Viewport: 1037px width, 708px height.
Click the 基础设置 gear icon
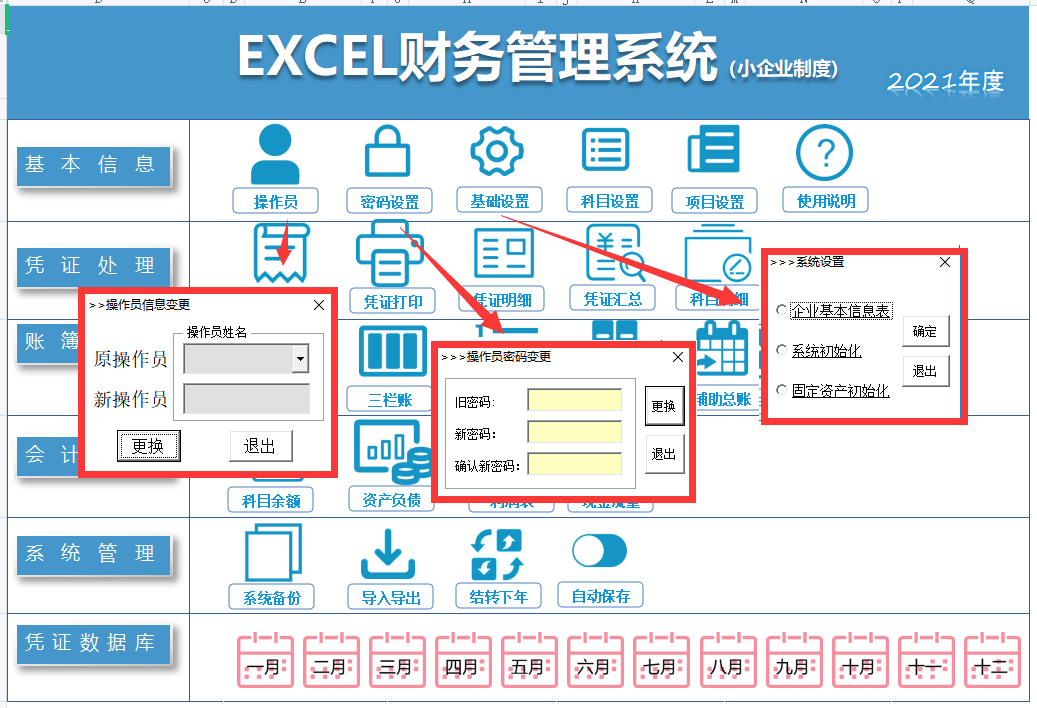point(497,150)
